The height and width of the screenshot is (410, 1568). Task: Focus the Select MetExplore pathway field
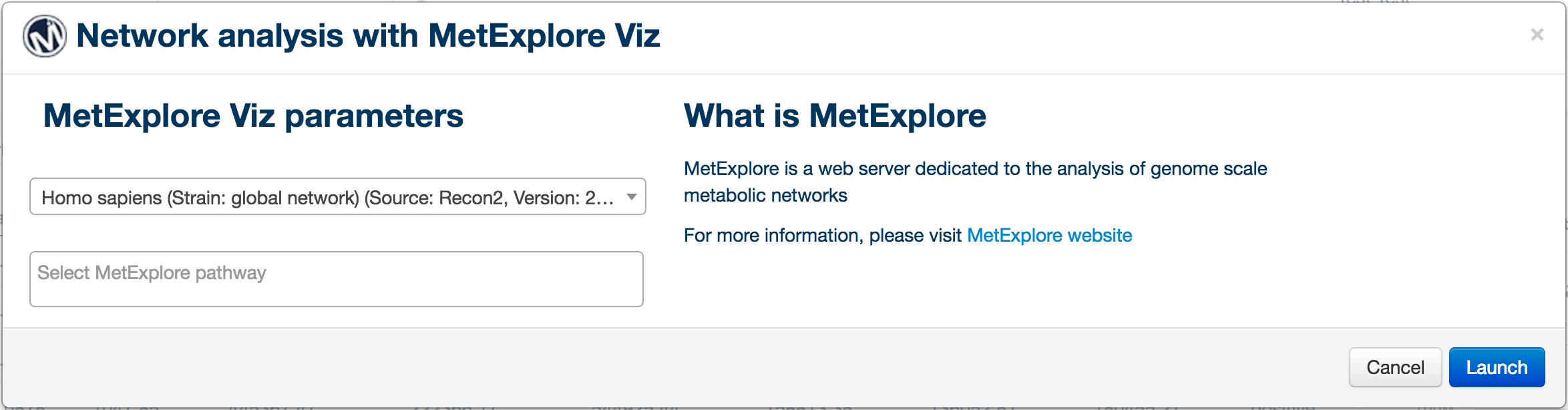click(x=337, y=279)
